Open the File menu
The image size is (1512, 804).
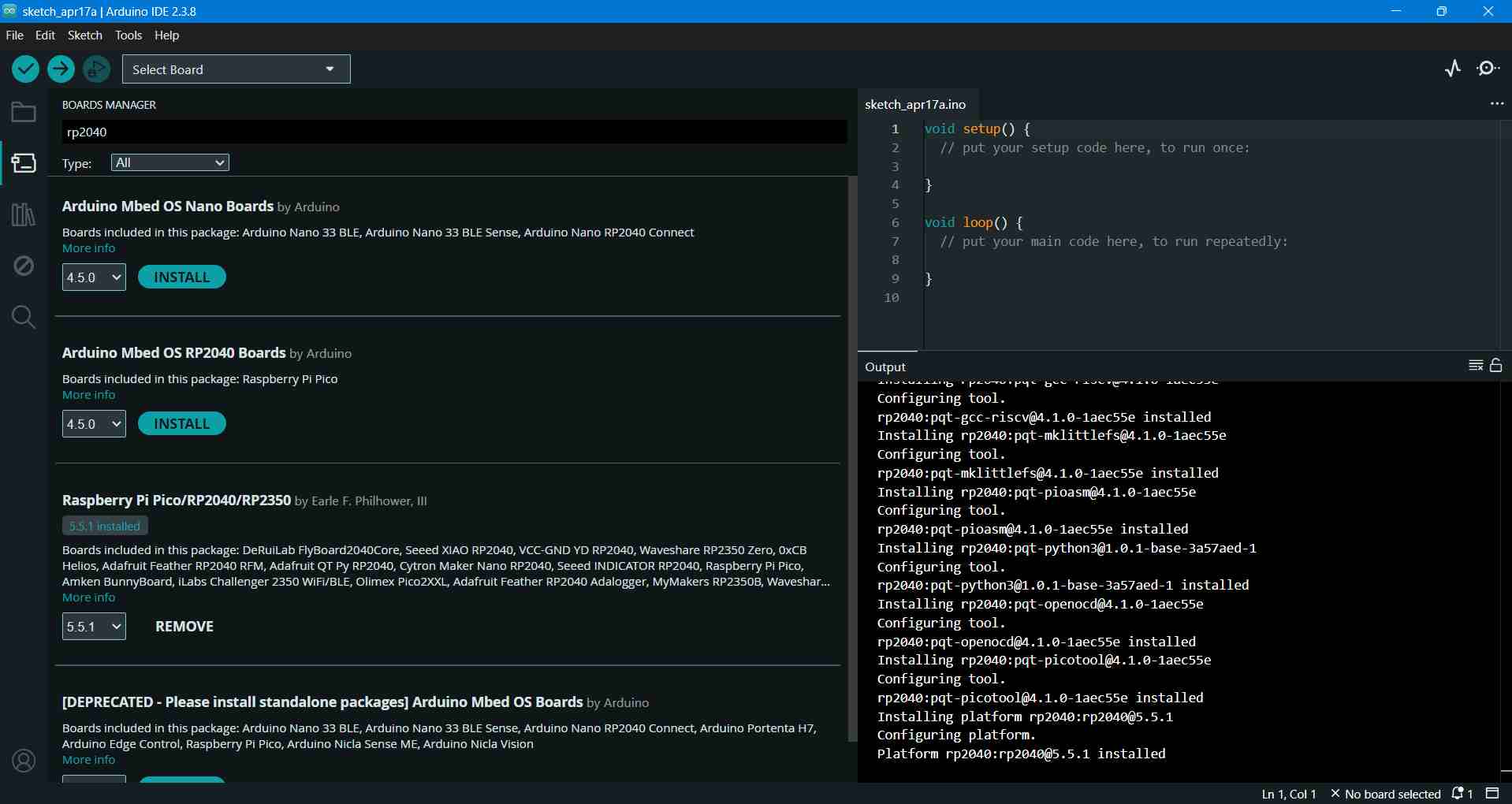15,35
